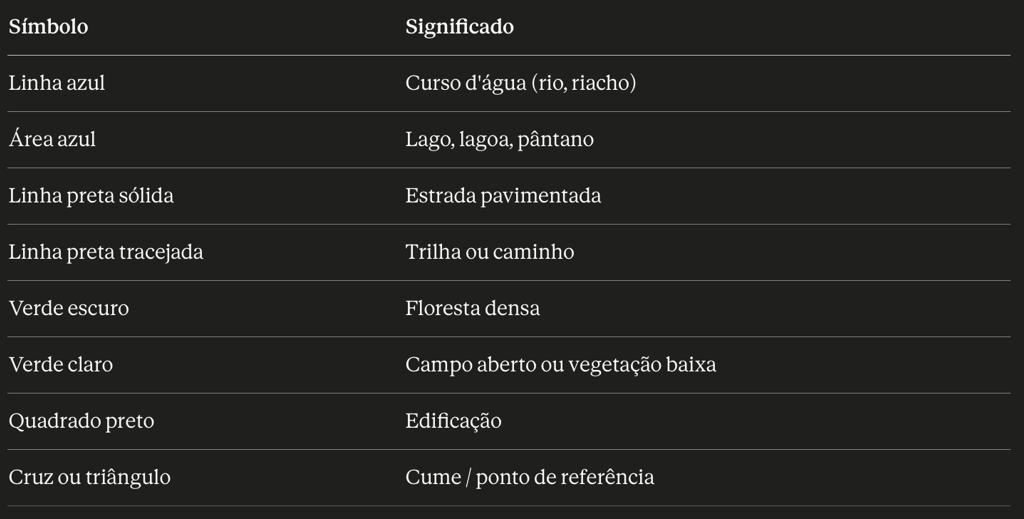Click the 'Símbolo' column header
1024x519 pixels.
coord(48,27)
